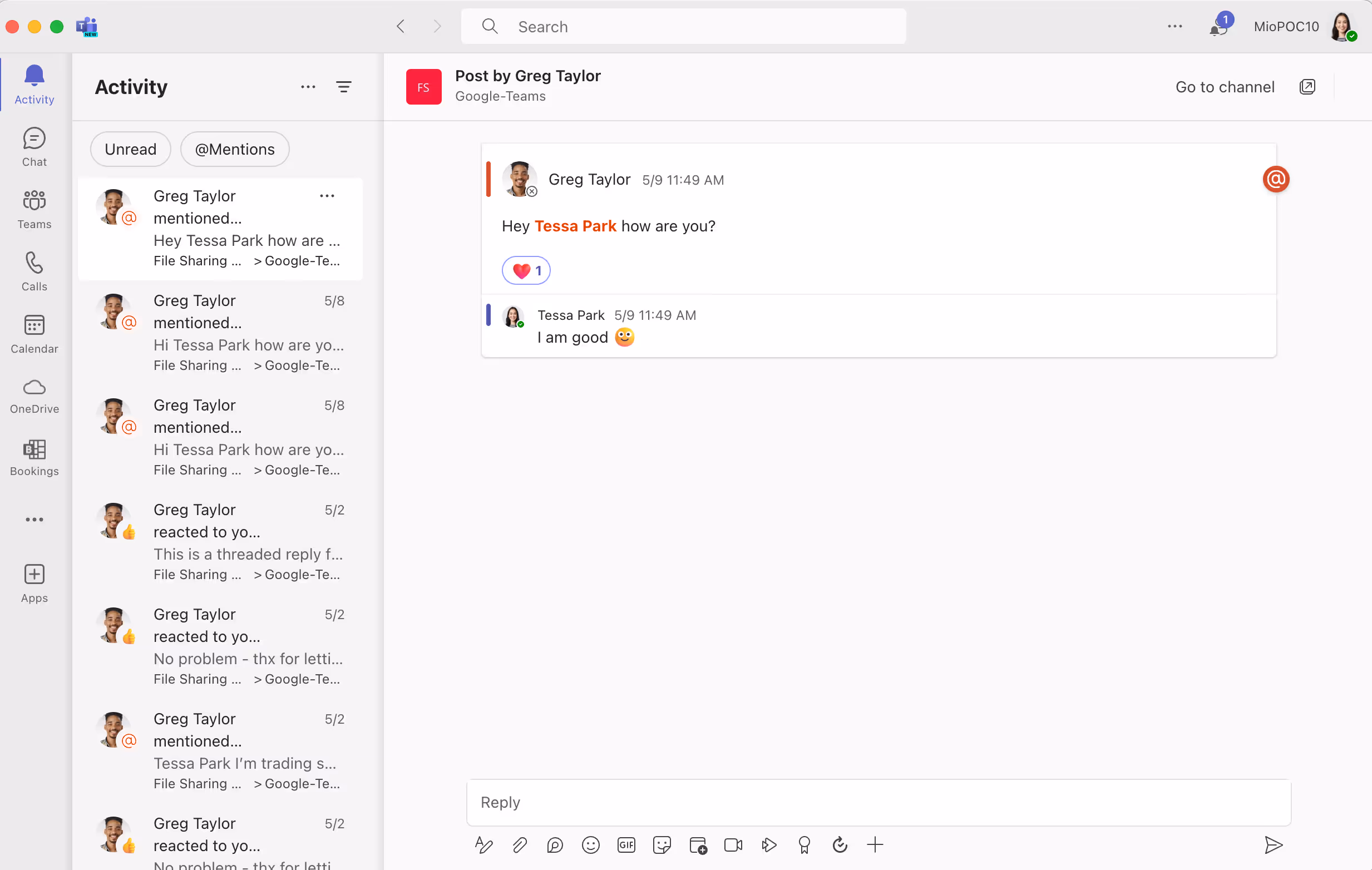Open the Teams section in sidebar
This screenshot has height=870, width=1372.
pyautogui.click(x=34, y=209)
